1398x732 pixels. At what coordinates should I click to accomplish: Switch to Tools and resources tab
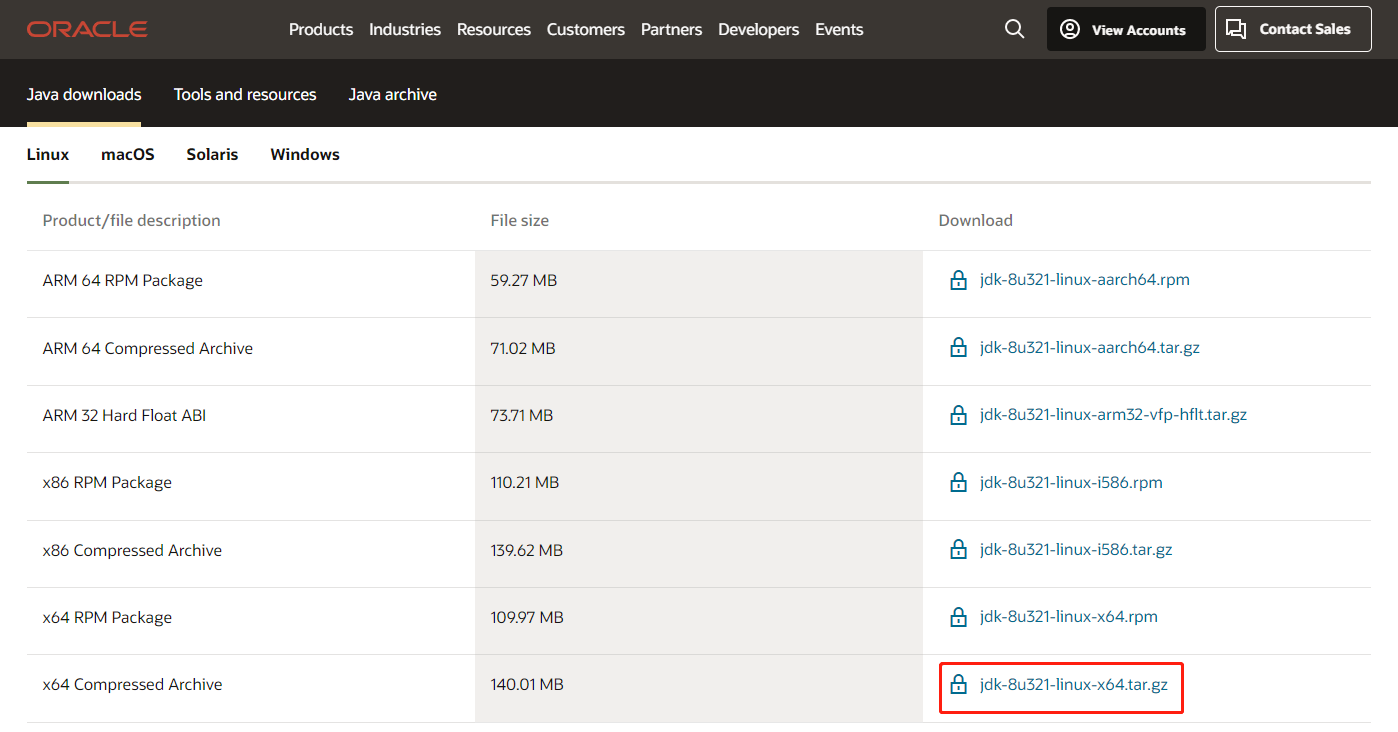coord(245,95)
